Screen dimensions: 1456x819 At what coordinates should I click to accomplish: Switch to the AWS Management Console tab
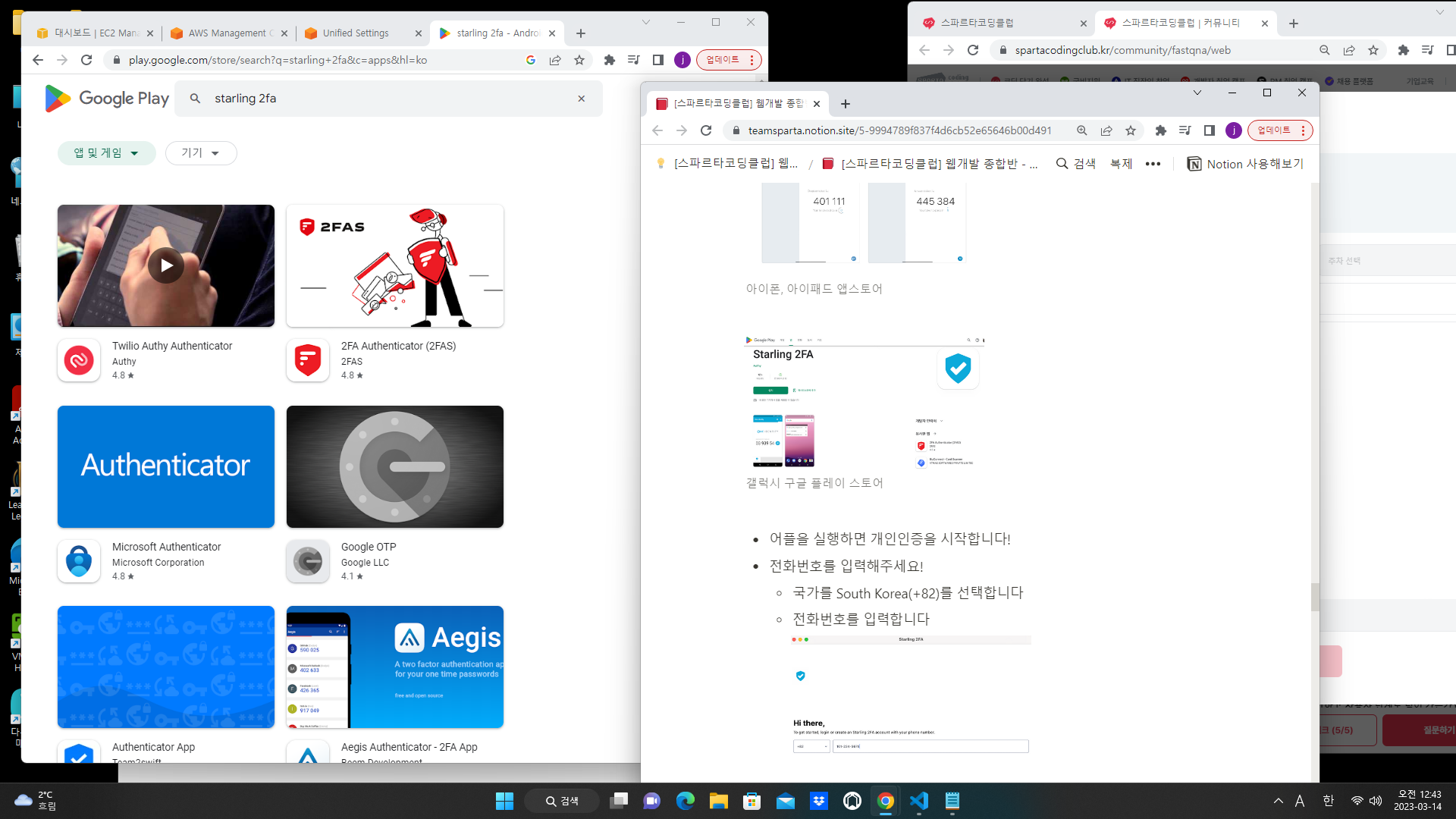pos(230,33)
